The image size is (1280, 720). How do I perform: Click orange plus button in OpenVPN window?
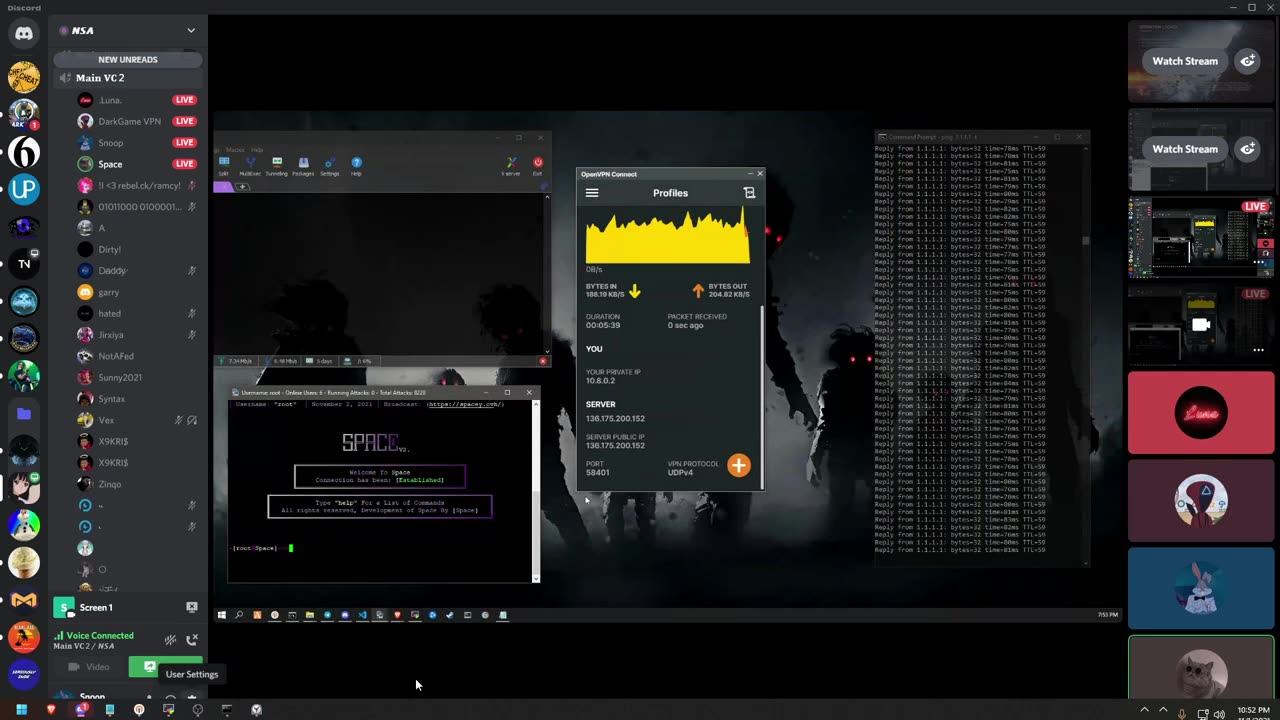click(x=738, y=465)
